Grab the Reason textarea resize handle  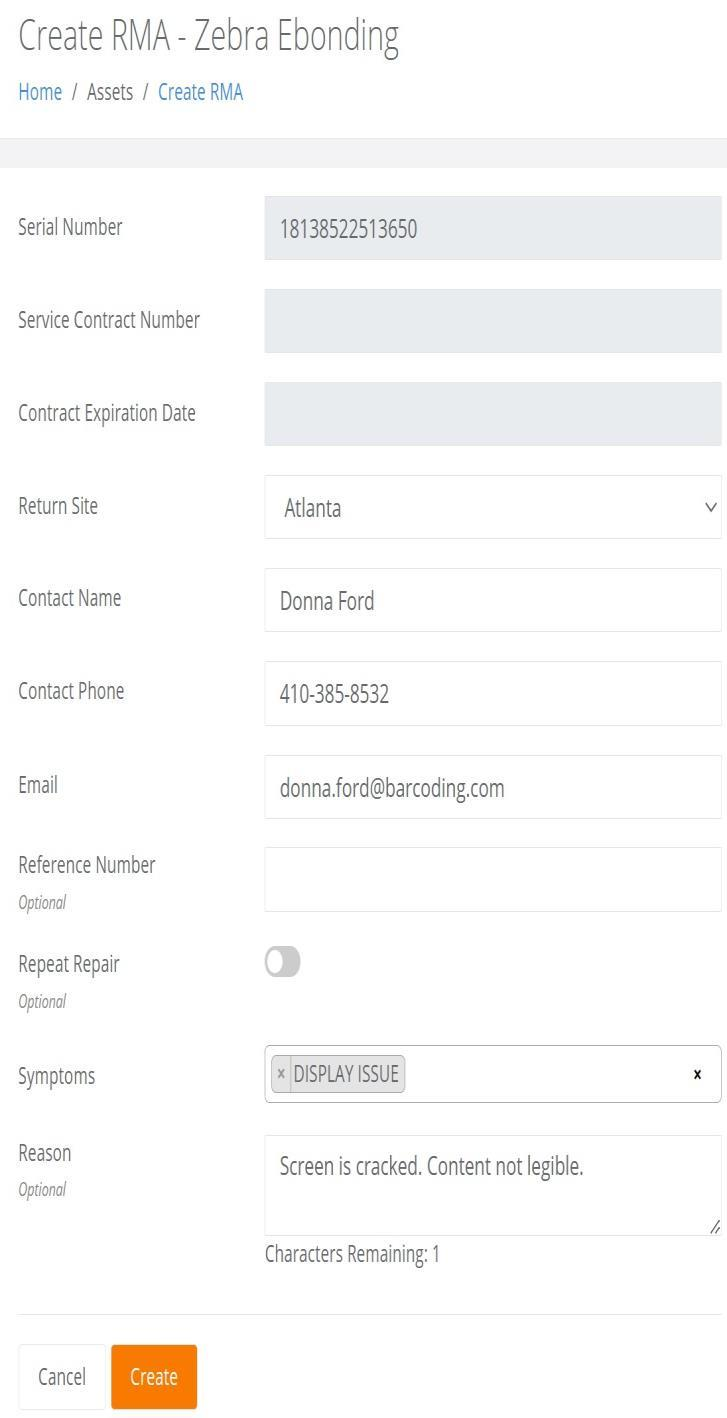coord(714,1227)
